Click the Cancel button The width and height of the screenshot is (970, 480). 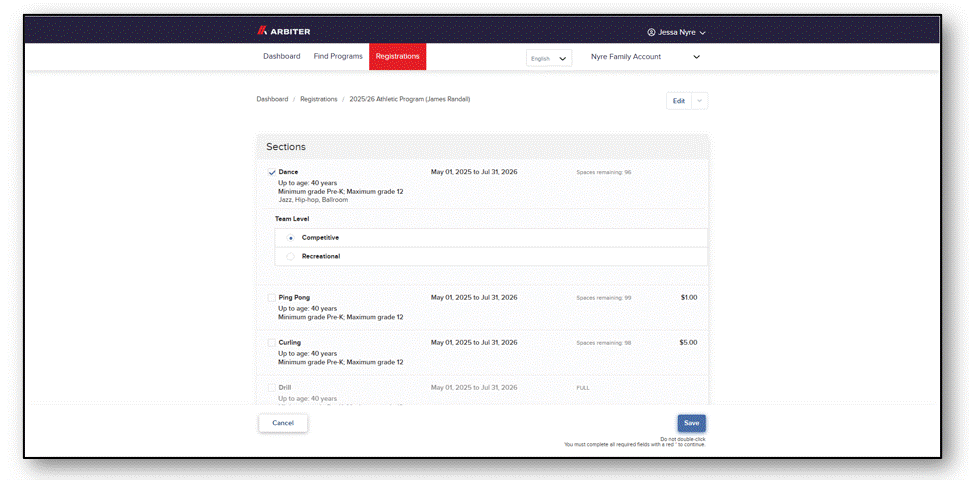pyautogui.click(x=283, y=423)
